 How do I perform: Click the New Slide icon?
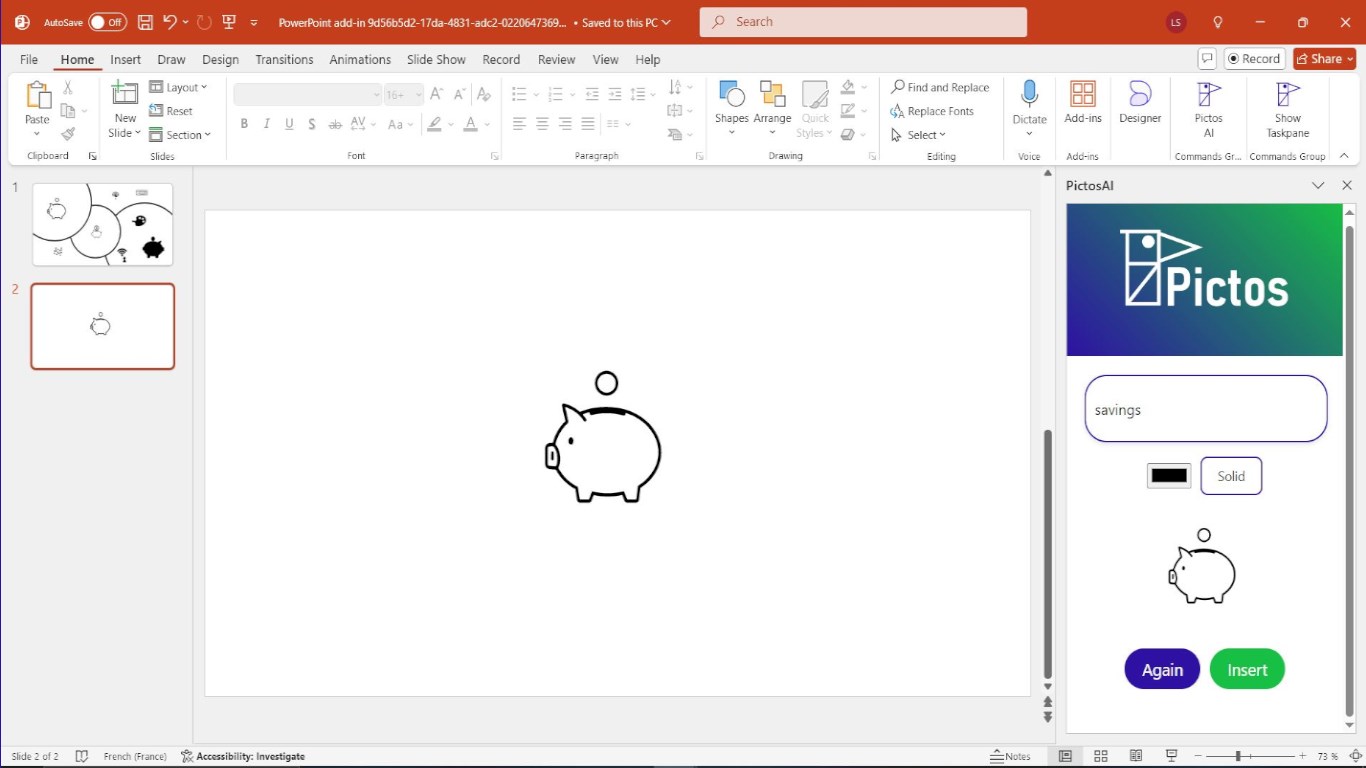point(125,95)
